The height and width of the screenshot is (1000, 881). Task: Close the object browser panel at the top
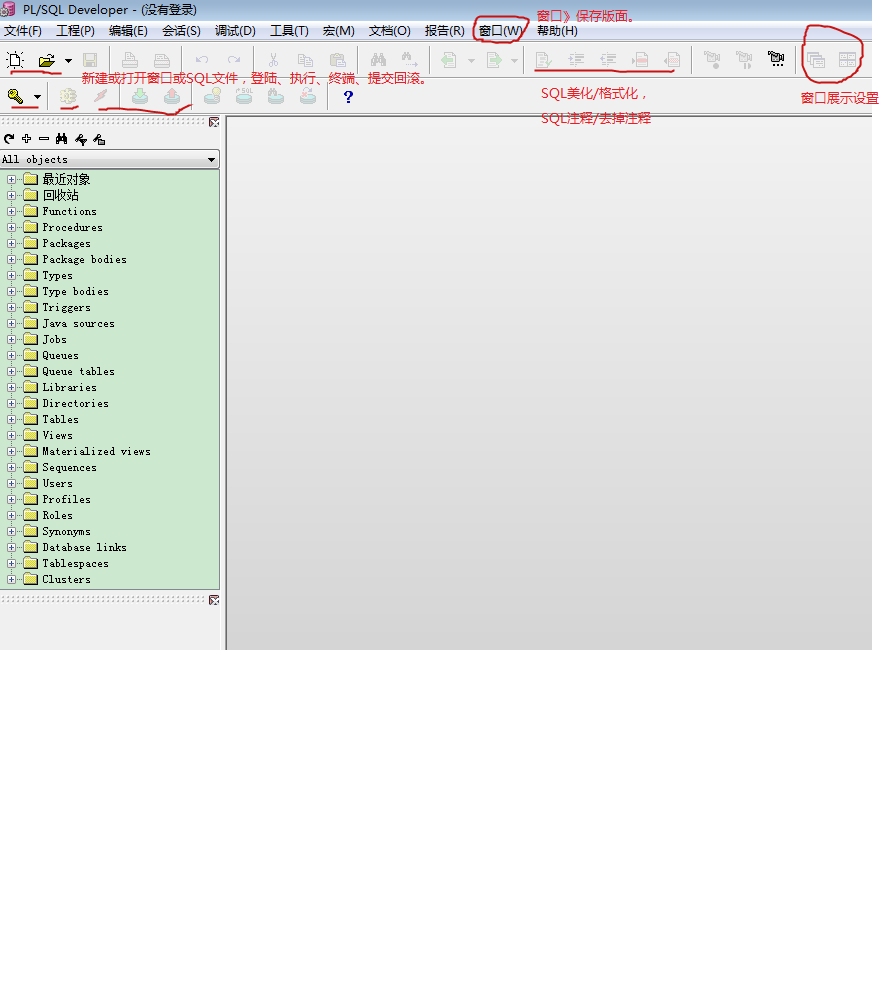(x=214, y=122)
